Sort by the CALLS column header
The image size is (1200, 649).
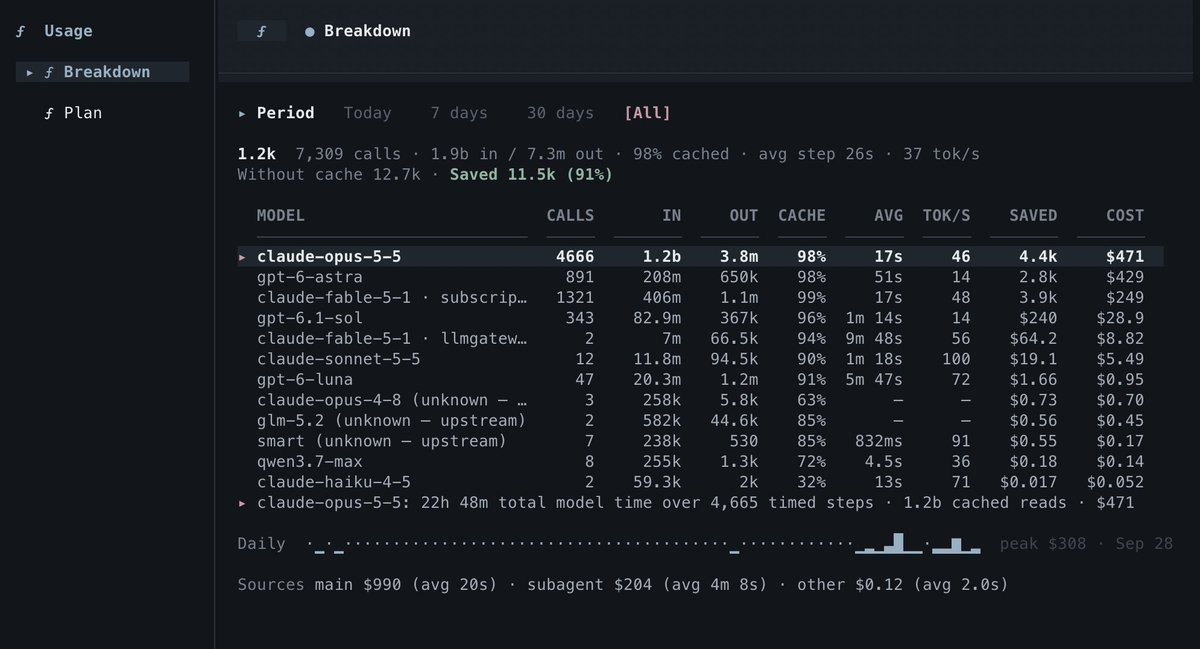(570, 215)
